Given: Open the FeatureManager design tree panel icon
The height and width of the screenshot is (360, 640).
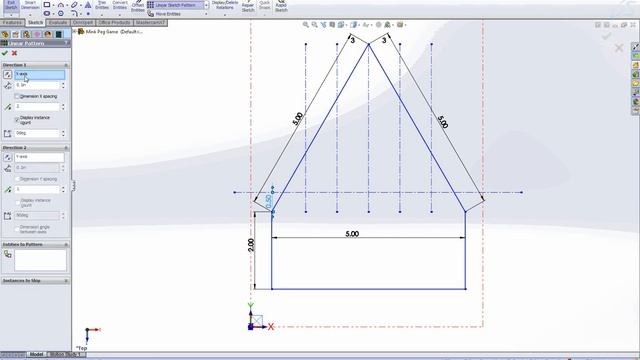Looking at the screenshot, I should 5,34.
